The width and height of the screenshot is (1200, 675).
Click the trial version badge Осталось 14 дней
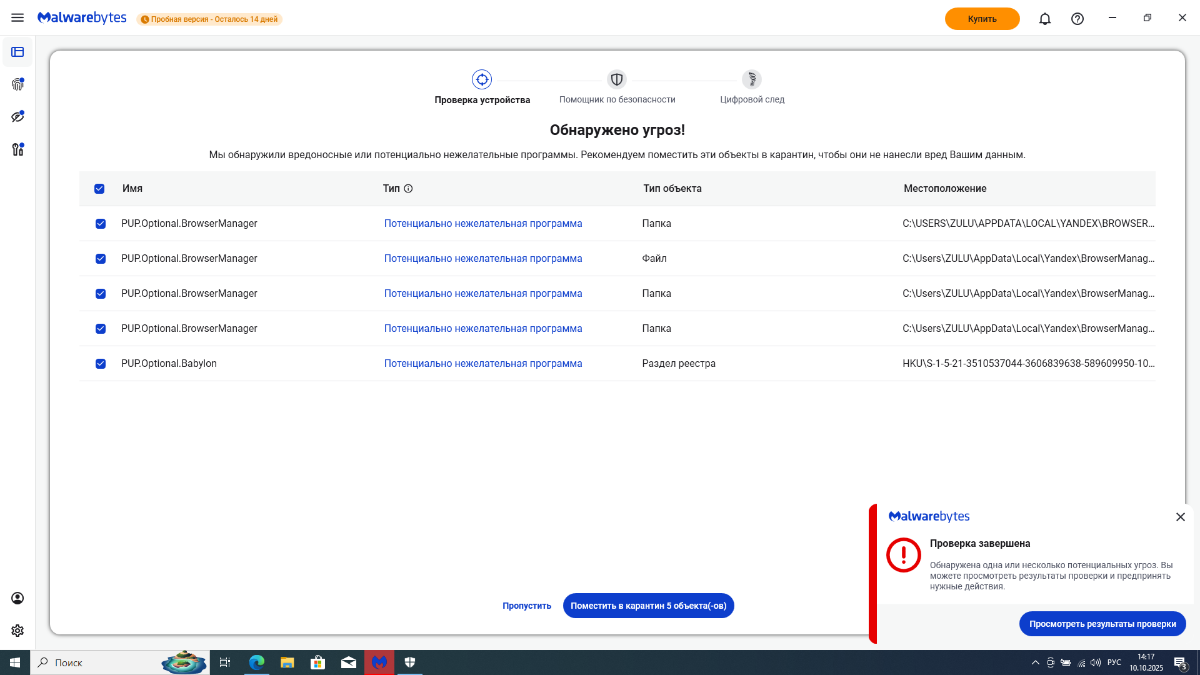[x=210, y=19]
